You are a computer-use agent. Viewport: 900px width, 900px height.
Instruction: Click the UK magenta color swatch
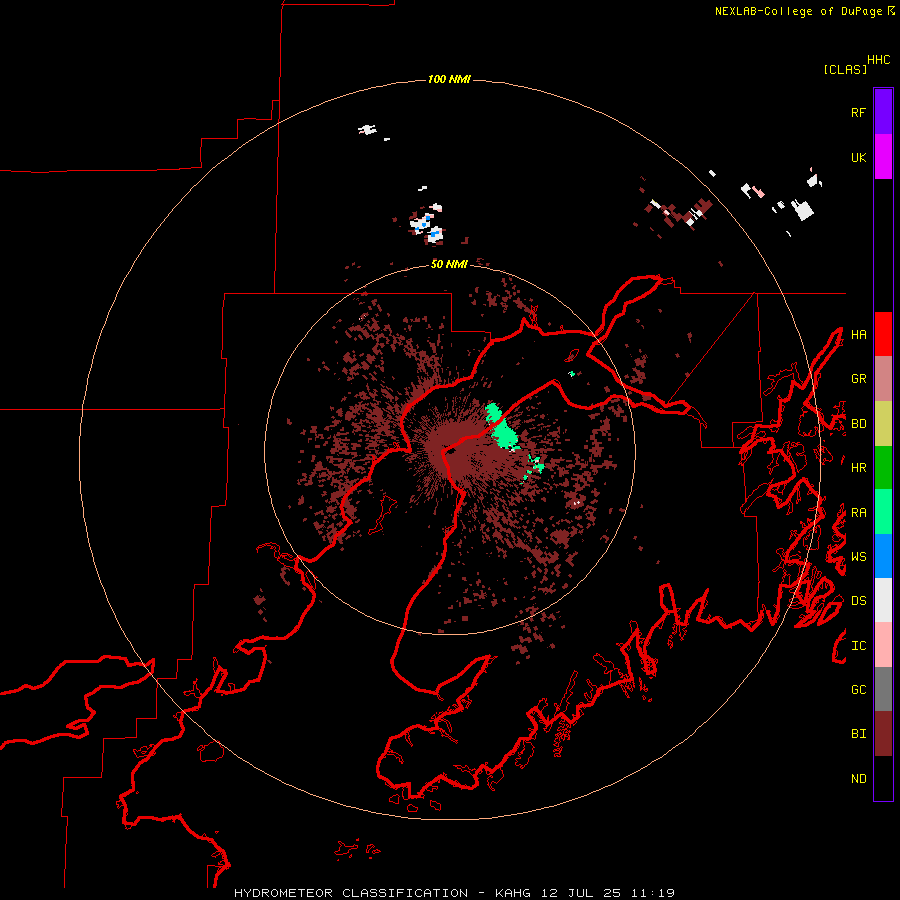point(883,157)
